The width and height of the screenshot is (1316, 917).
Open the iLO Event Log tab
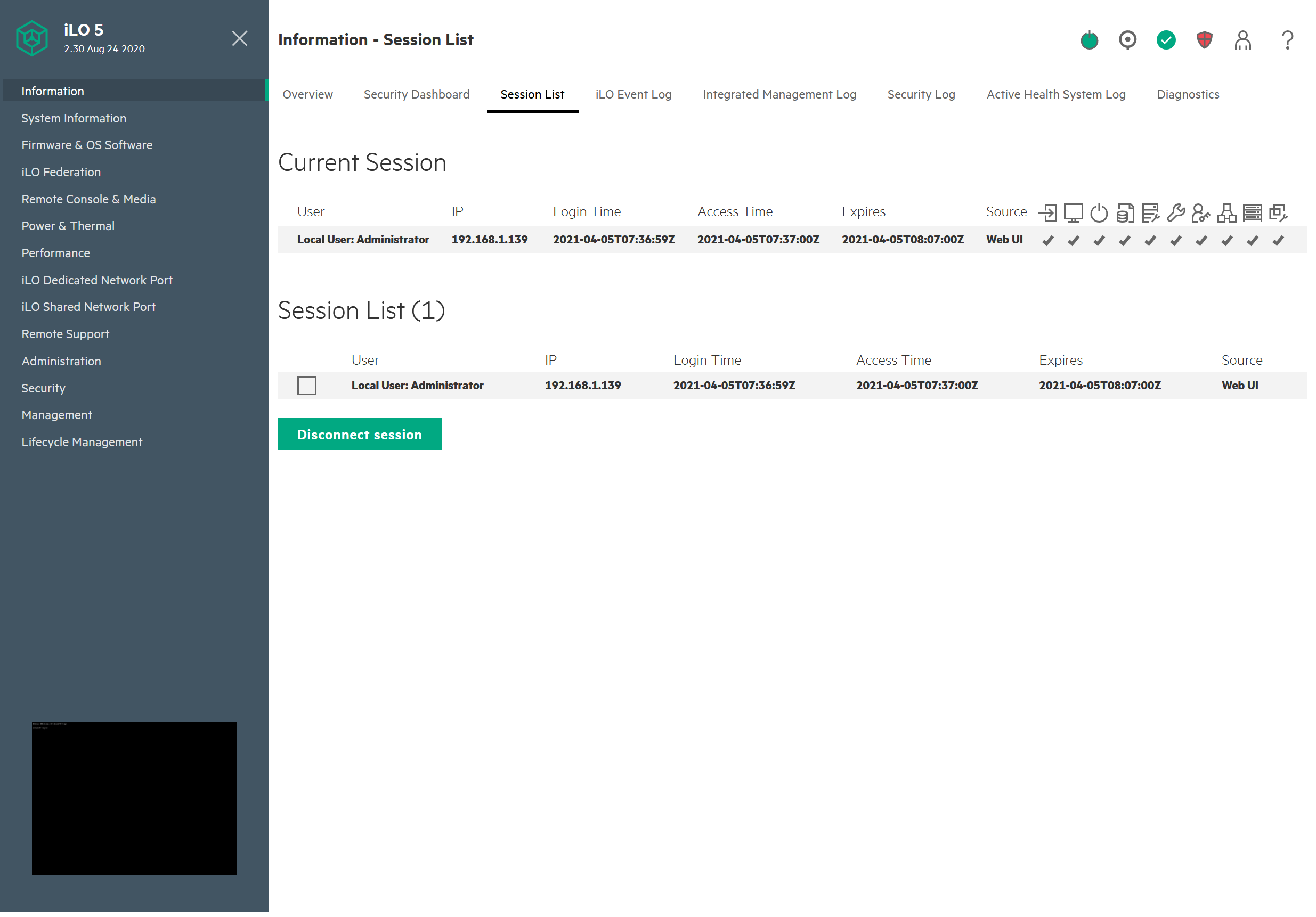633,94
